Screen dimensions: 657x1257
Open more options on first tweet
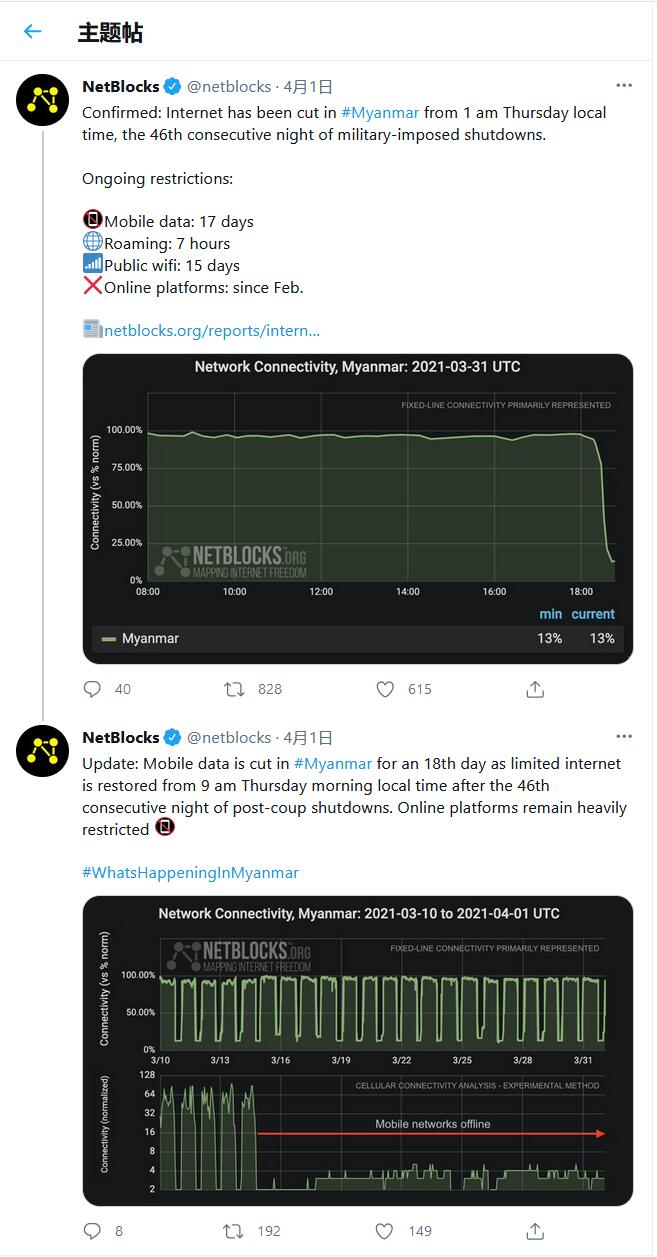pyautogui.click(x=624, y=86)
